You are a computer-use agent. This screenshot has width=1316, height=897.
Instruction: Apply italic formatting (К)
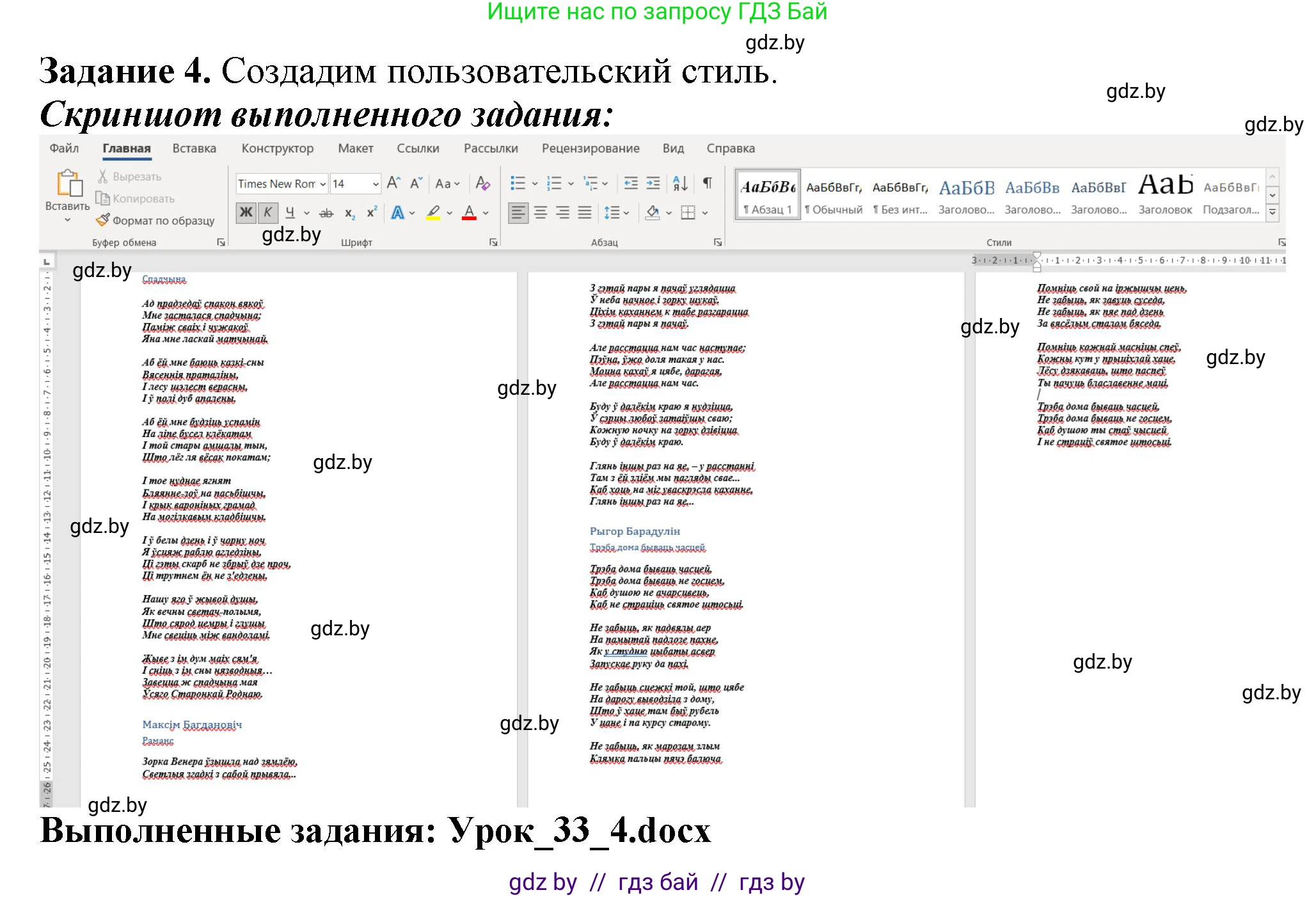tap(267, 212)
